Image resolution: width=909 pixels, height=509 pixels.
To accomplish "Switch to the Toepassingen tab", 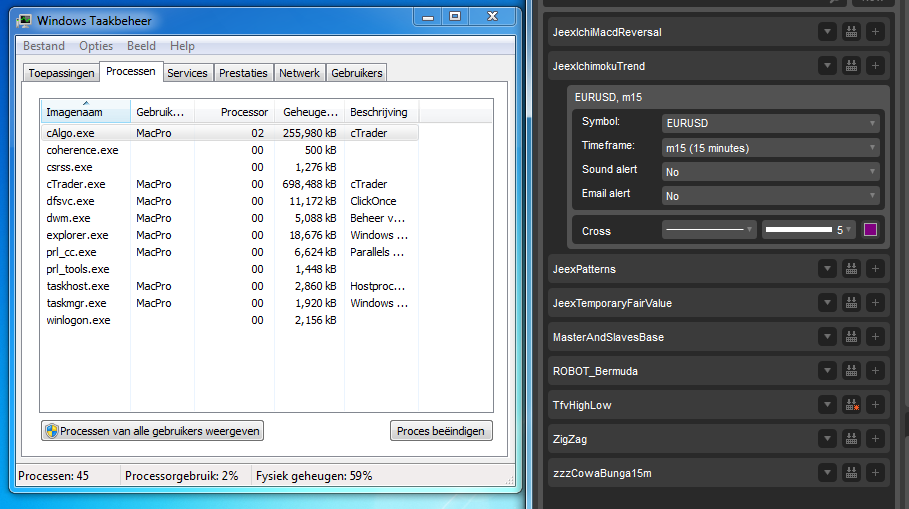I will (61, 73).
